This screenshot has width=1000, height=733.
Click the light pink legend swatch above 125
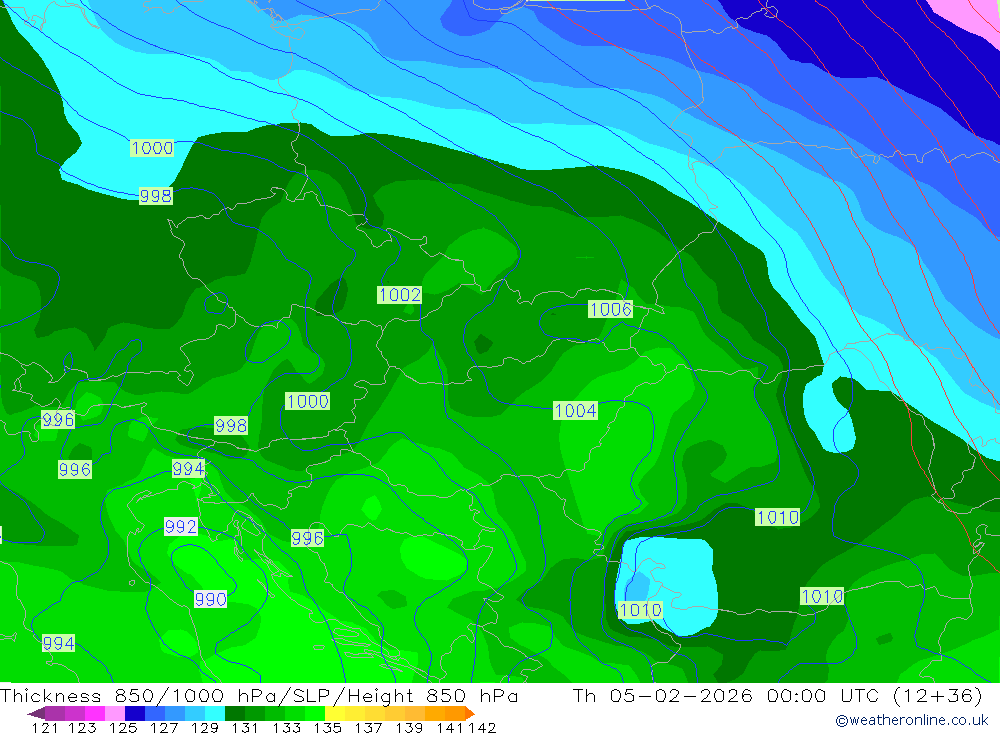click(x=115, y=713)
